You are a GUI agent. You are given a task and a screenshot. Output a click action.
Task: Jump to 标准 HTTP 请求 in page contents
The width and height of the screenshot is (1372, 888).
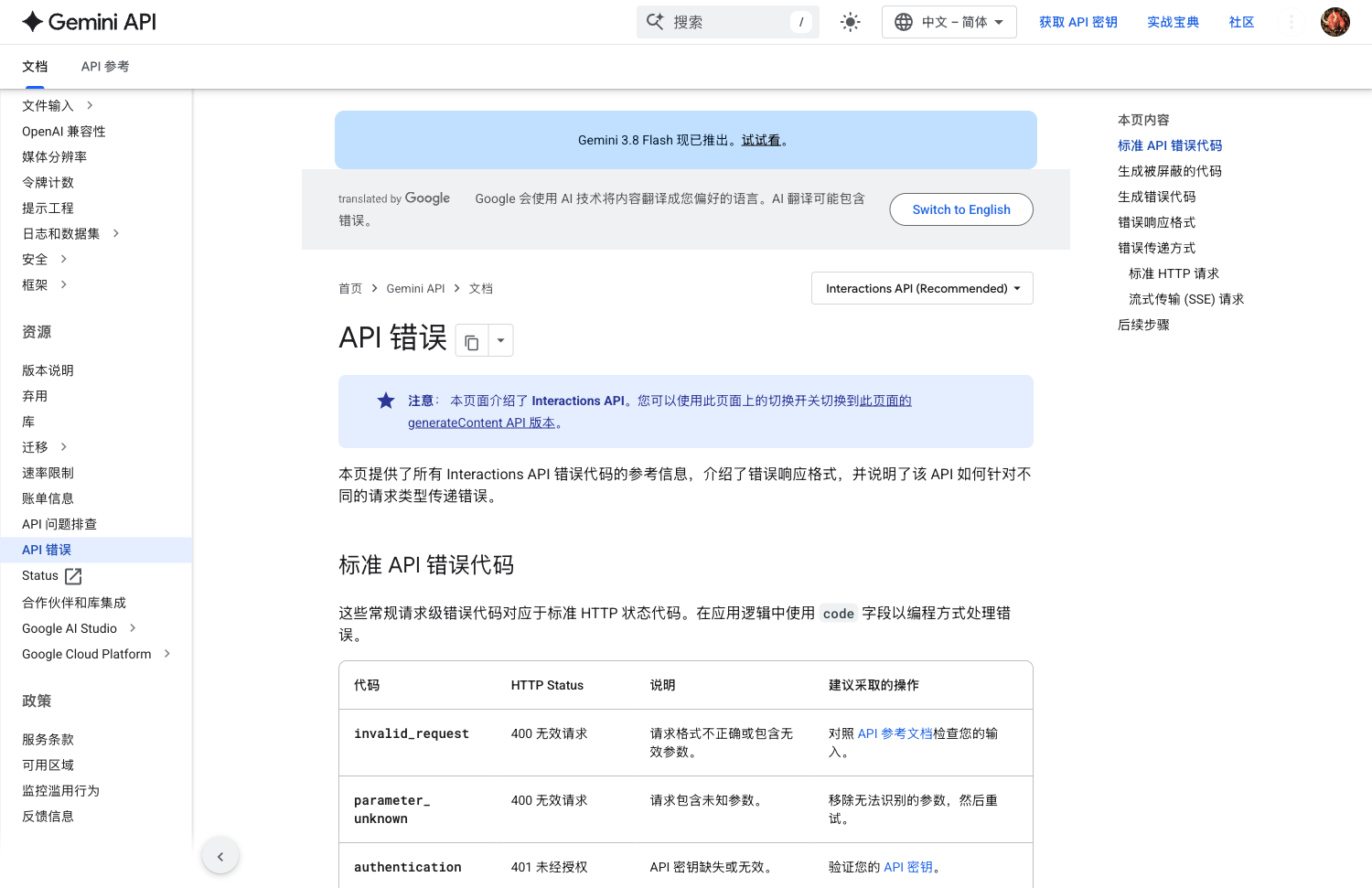point(1174,273)
